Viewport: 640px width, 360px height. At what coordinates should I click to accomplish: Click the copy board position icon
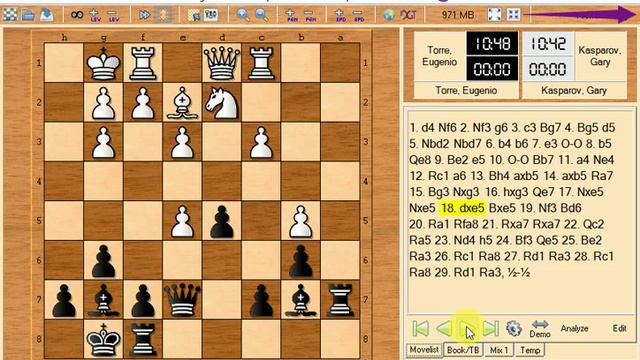pos(193,15)
